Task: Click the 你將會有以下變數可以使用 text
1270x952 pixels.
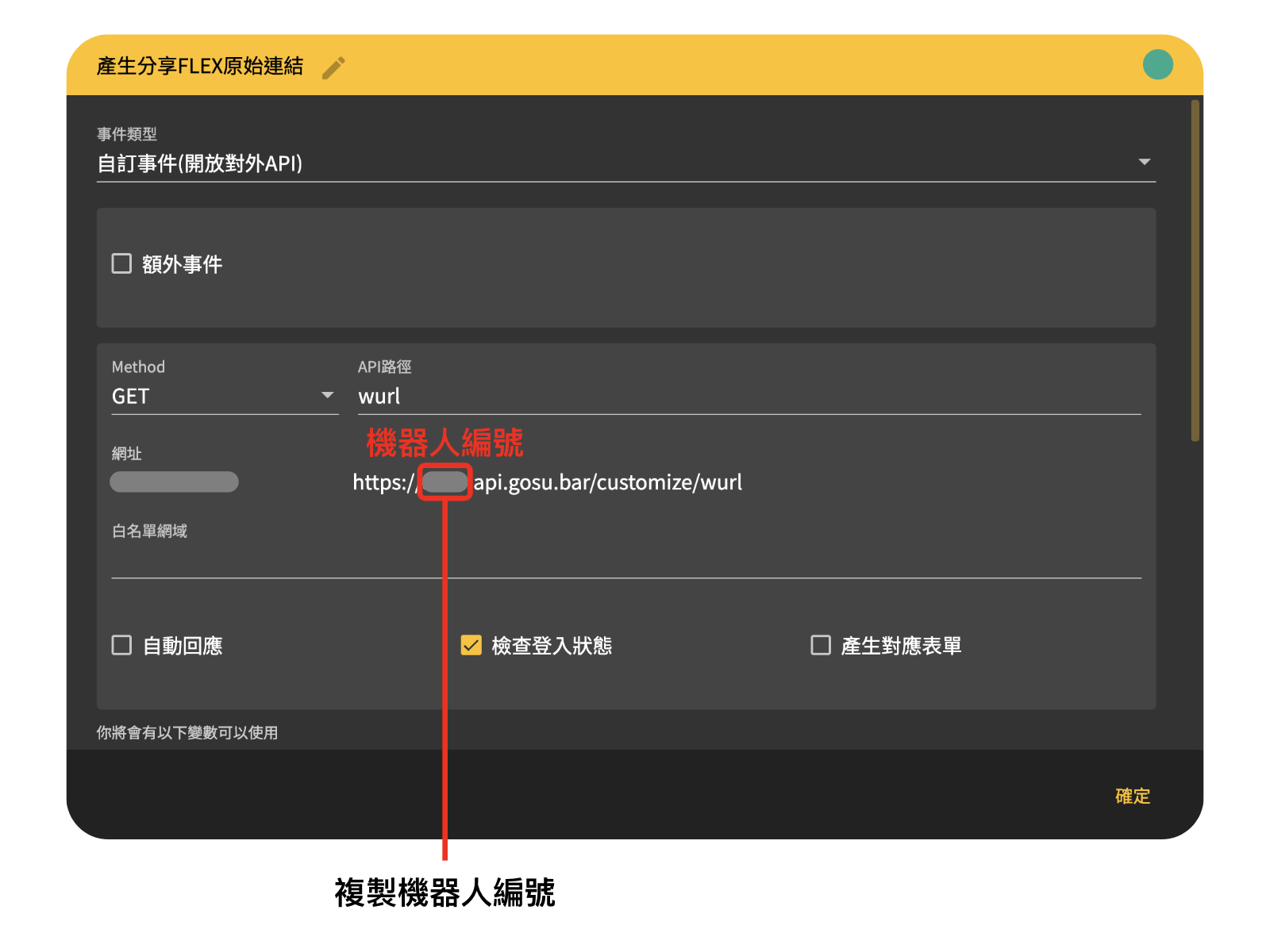Action: pyautogui.click(x=187, y=732)
